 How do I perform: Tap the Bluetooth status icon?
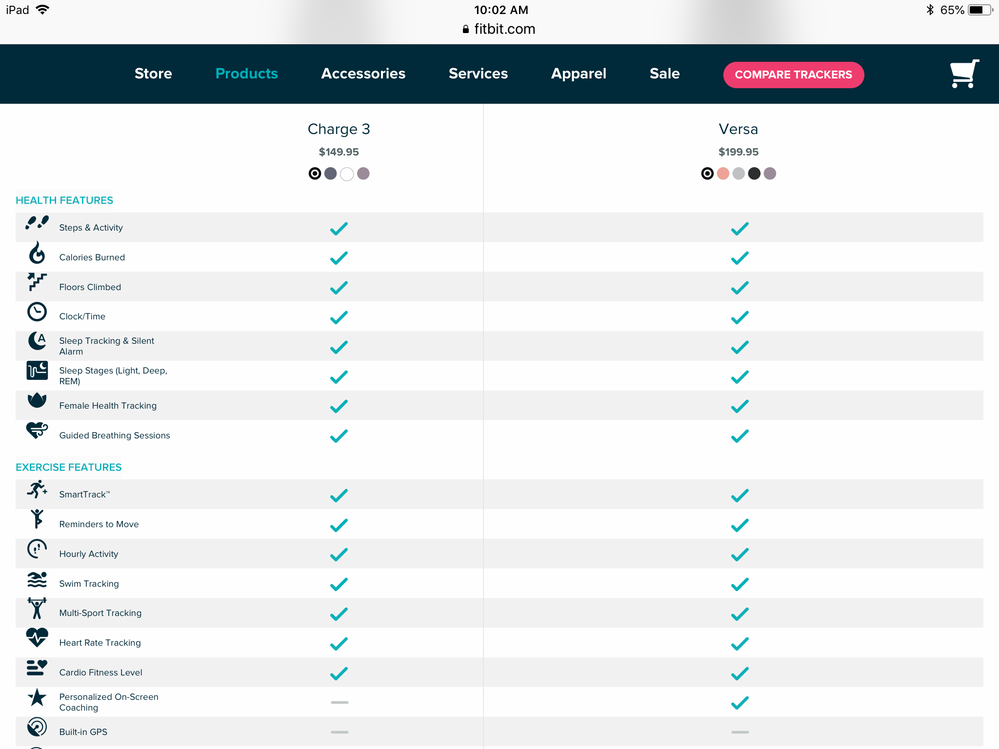click(x=930, y=10)
